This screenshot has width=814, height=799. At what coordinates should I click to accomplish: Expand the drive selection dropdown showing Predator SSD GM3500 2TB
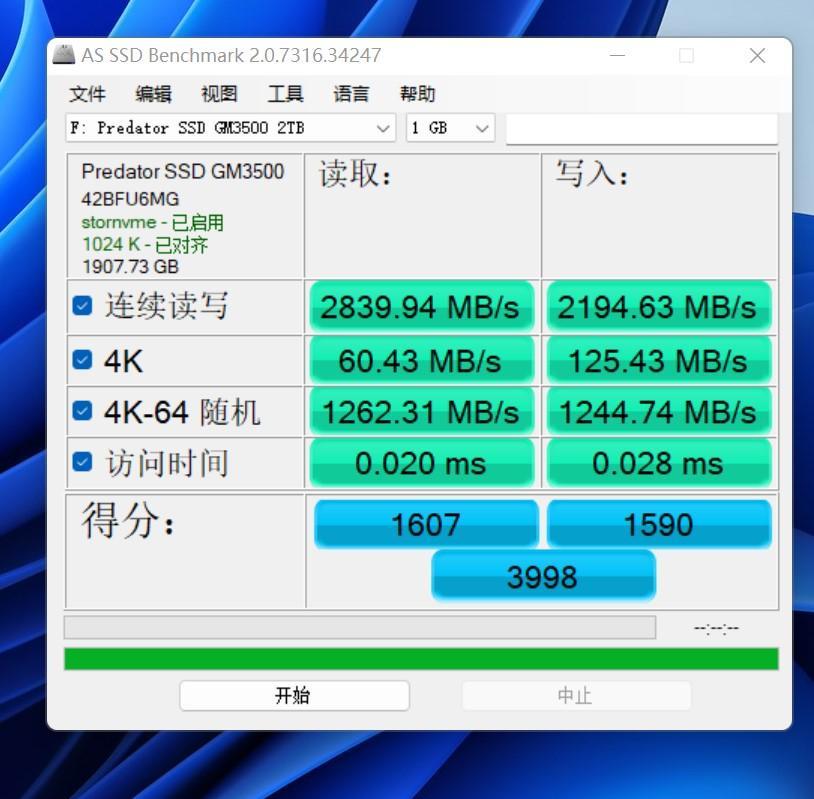tap(230, 128)
